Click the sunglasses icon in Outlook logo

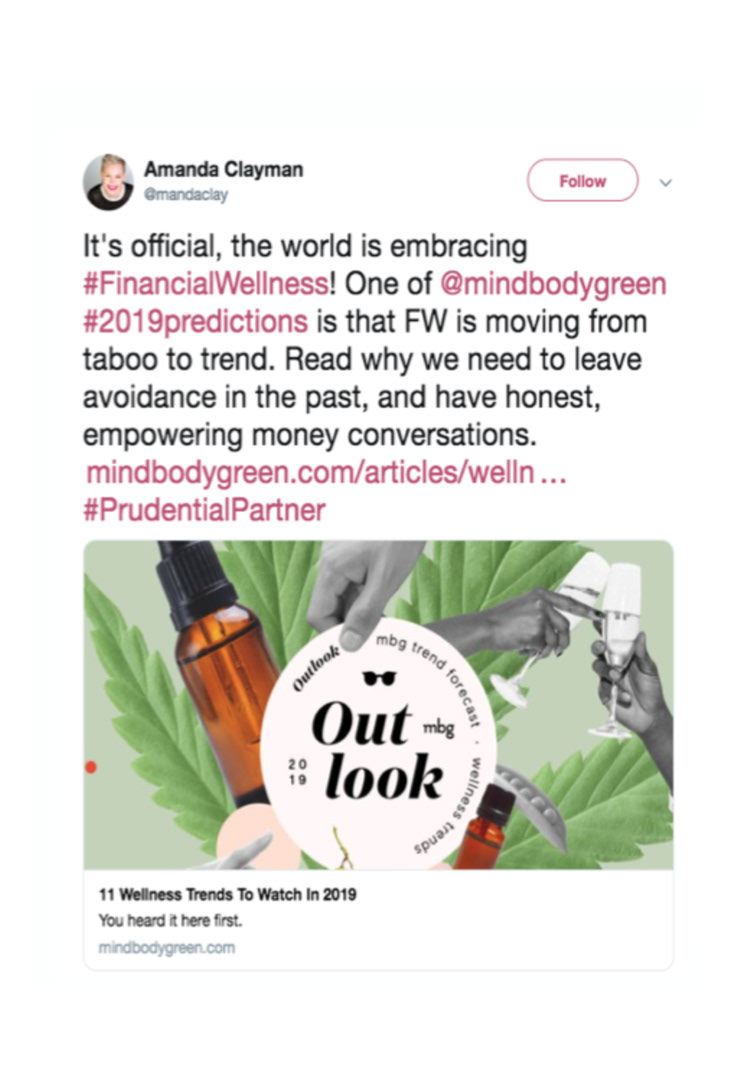(379, 678)
